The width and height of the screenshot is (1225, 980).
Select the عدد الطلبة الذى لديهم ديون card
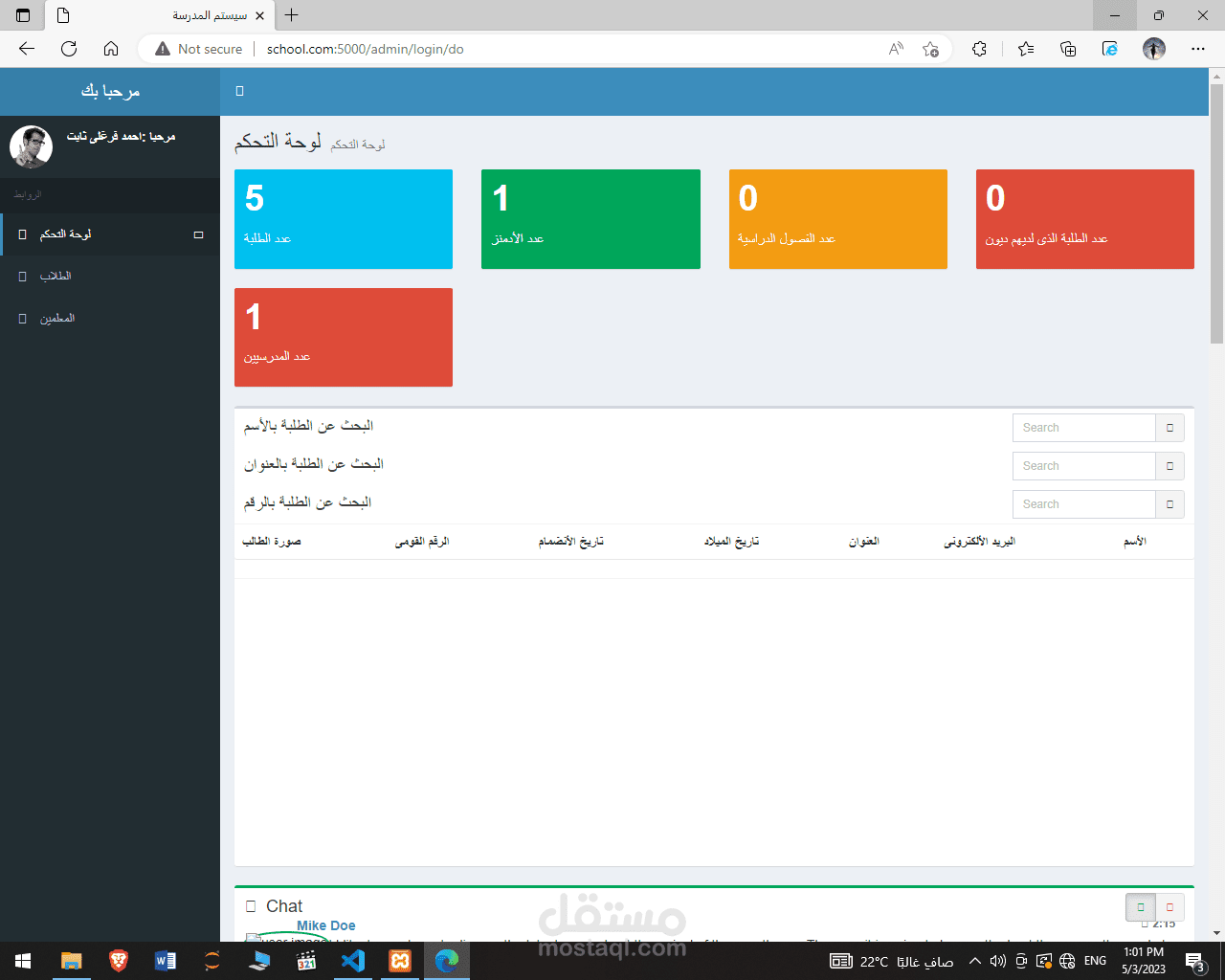[1085, 219]
